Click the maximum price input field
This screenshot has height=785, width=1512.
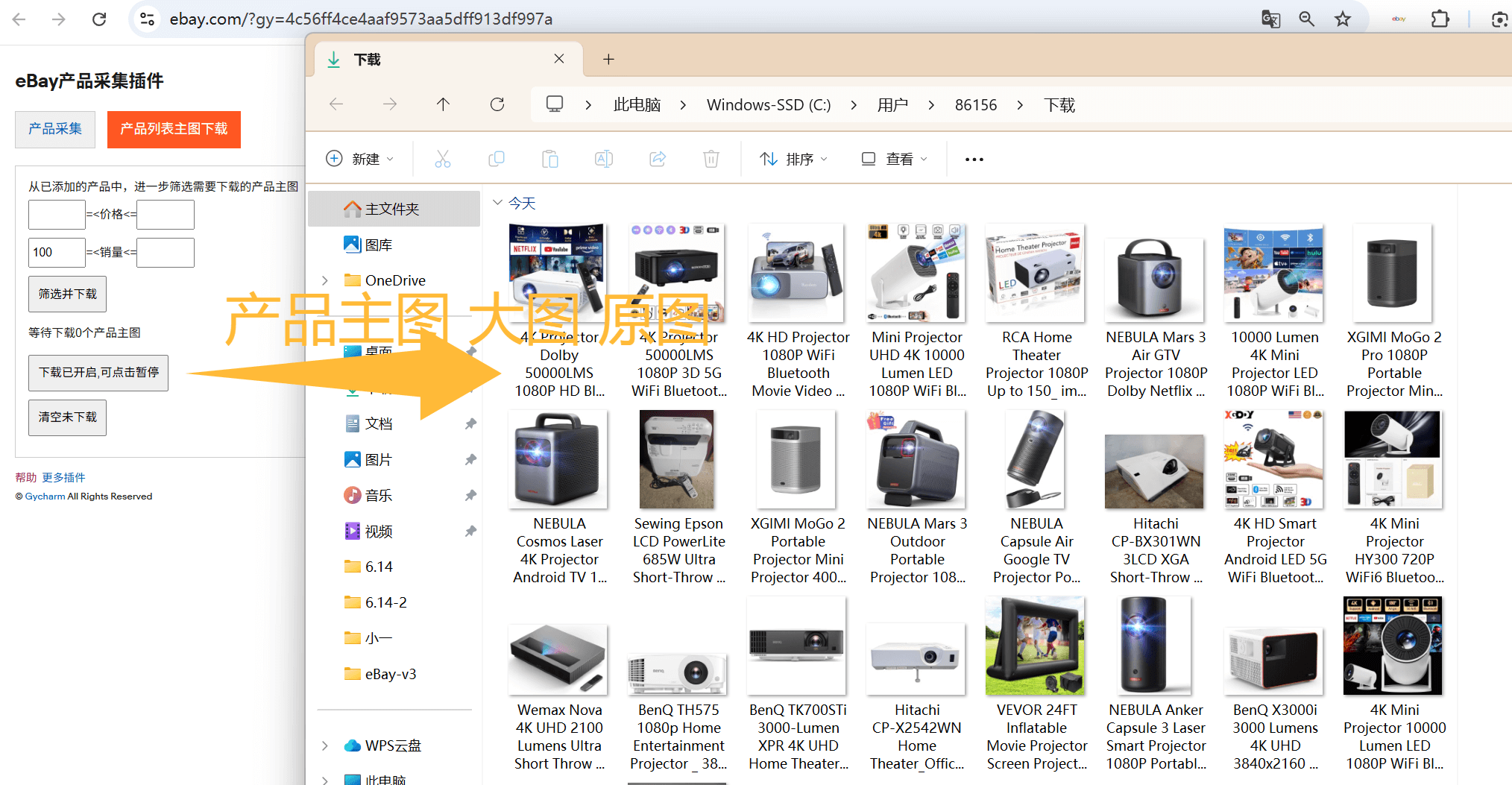coord(166,214)
